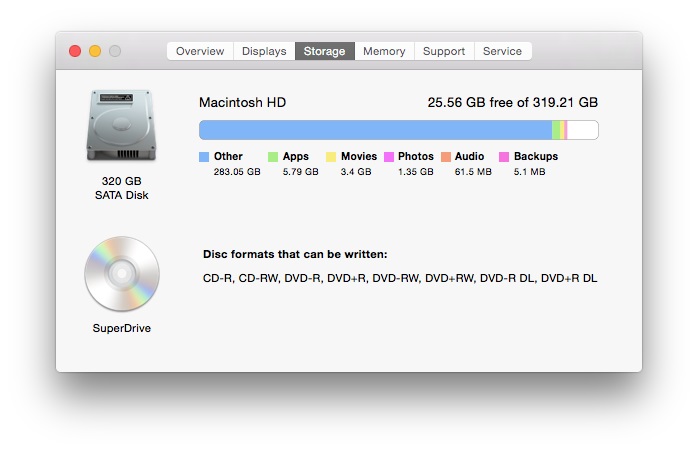The width and height of the screenshot is (698, 452).
Task: Switch to the Service tab
Action: pyautogui.click(x=503, y=51)
